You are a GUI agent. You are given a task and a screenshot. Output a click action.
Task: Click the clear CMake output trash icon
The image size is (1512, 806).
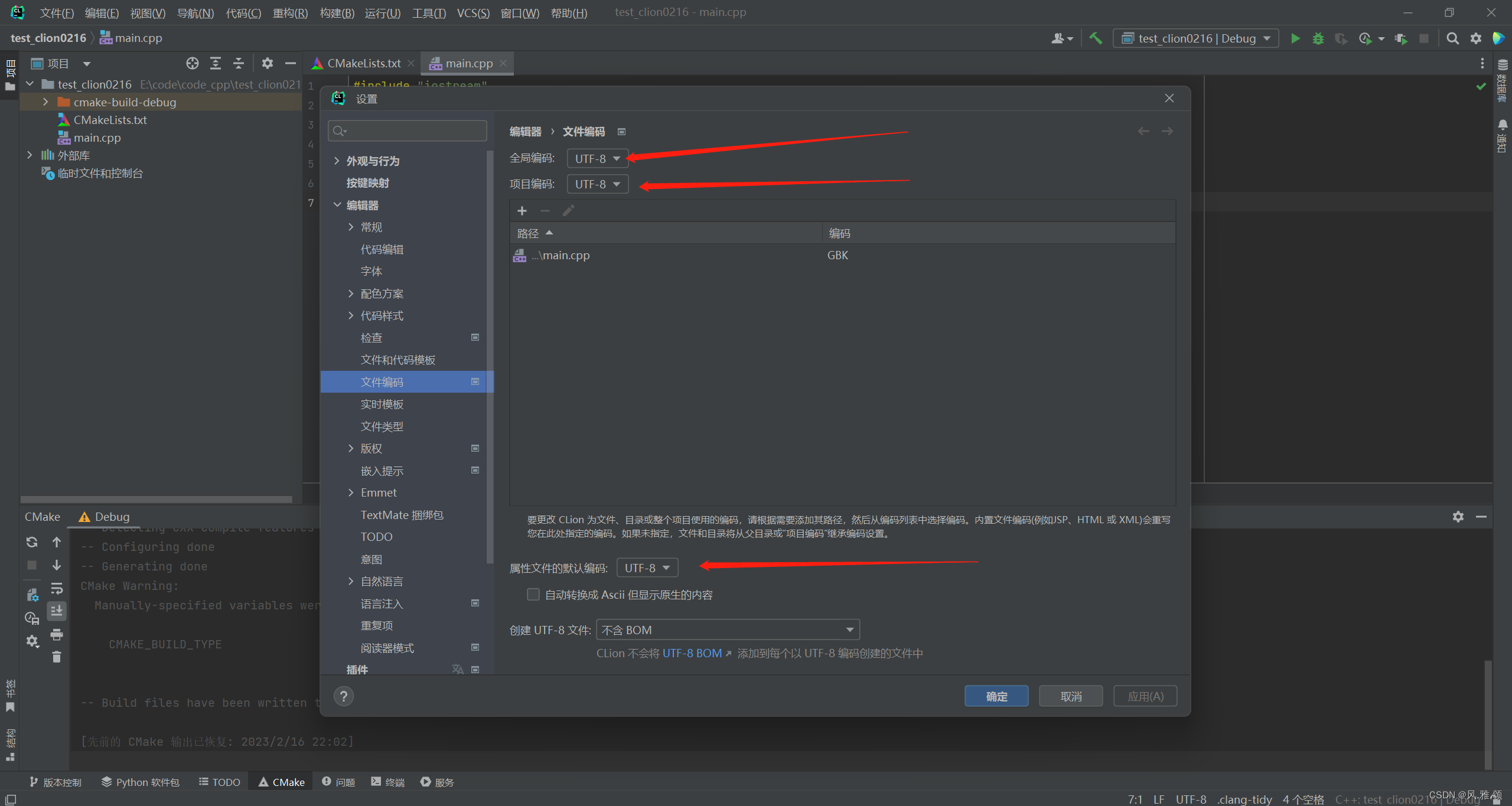[x=57, y=657]
